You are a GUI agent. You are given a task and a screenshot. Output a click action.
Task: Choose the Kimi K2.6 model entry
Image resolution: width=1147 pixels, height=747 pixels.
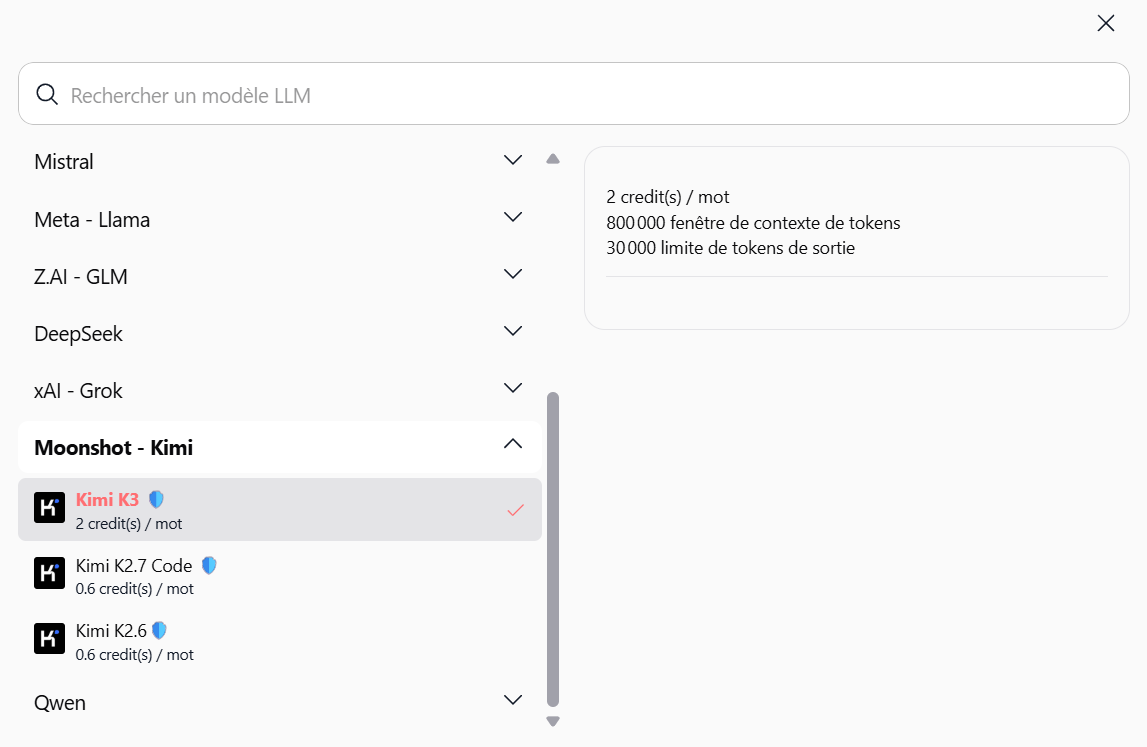tap(279, 642)
